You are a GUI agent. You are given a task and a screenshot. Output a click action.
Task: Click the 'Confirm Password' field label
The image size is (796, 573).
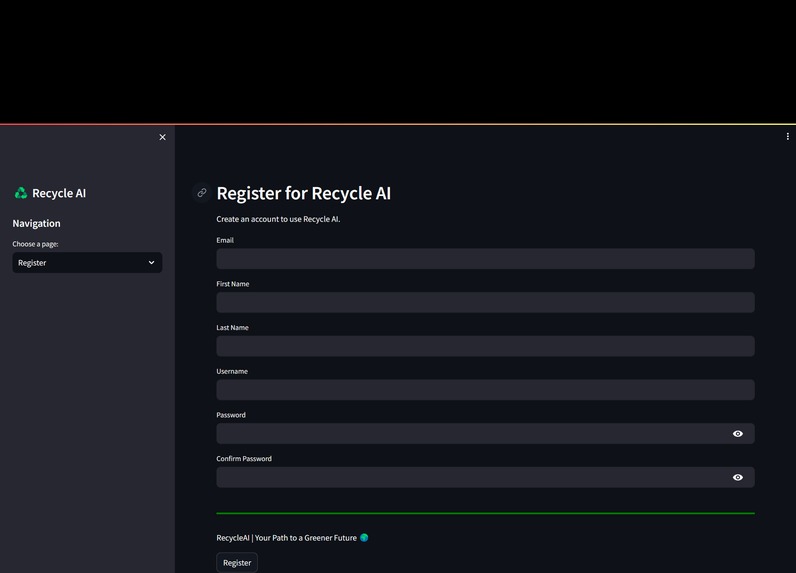pos(244,459)
